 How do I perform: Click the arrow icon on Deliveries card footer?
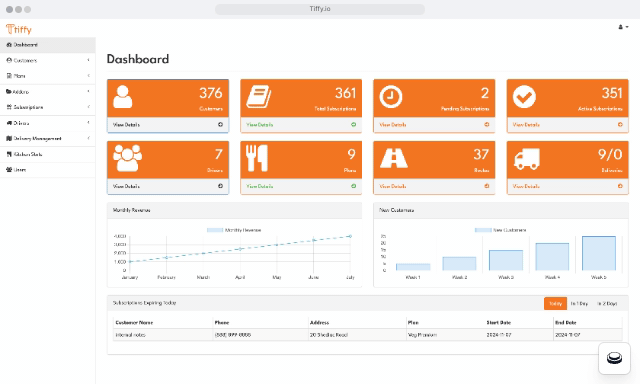[620, 186]
